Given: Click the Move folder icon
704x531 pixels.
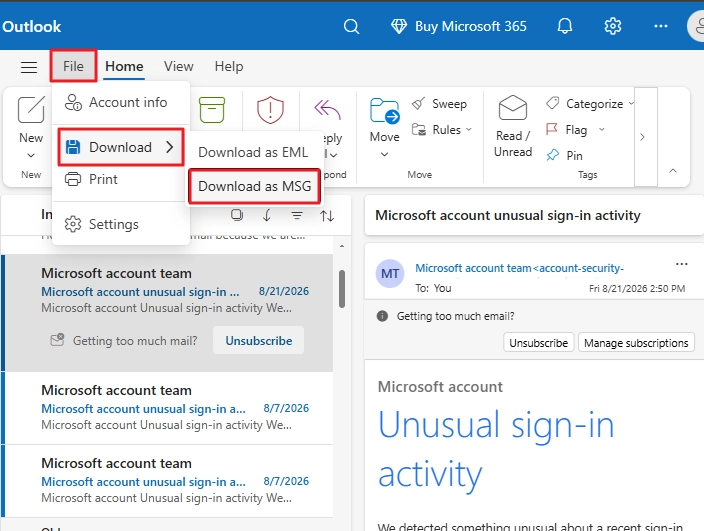Looking at the screenshot, I should pos(384,110).
